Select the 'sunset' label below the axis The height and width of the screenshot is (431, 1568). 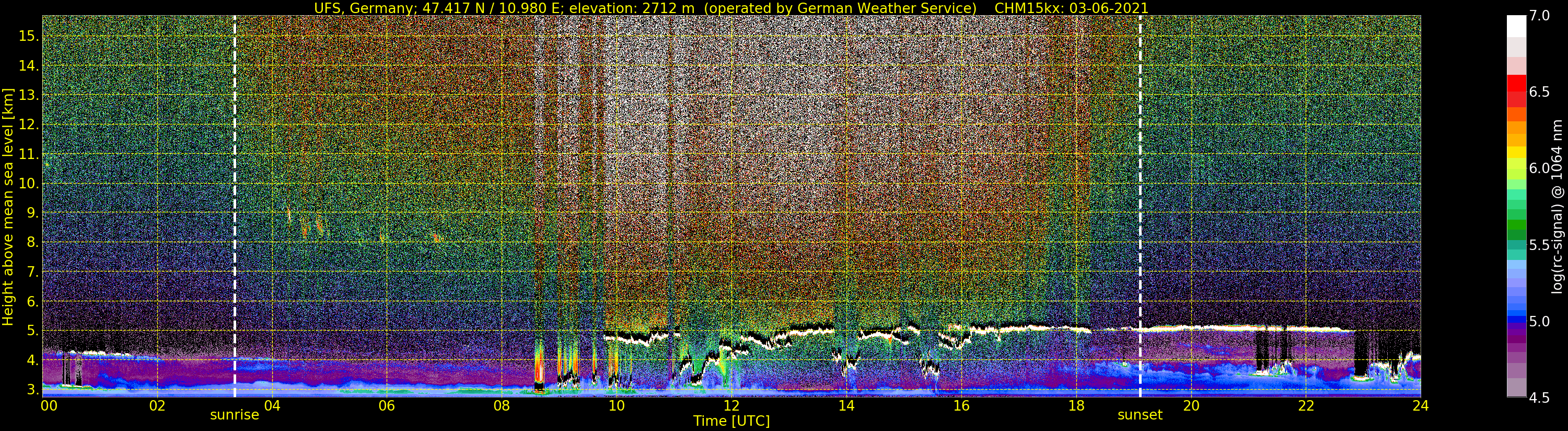(x=1140, y=415)
